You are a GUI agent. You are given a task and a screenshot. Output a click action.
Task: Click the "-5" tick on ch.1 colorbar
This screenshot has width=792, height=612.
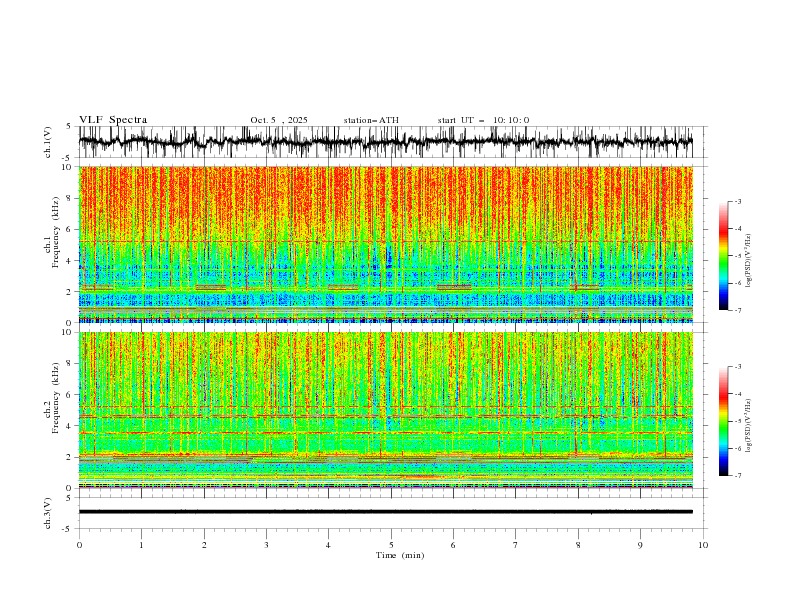[x=737, y=256]
